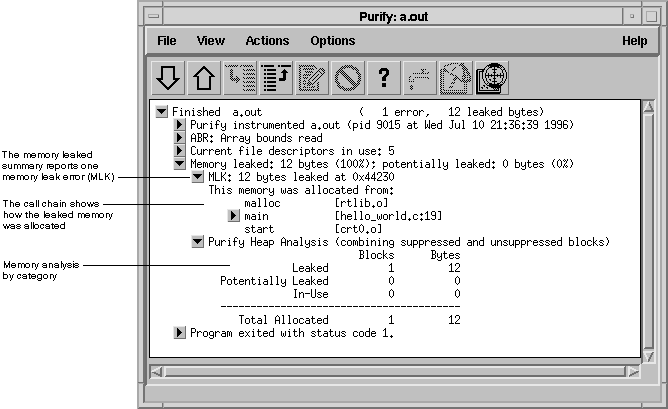Click the Leaked row showing 1 block

tap(376, 268)
